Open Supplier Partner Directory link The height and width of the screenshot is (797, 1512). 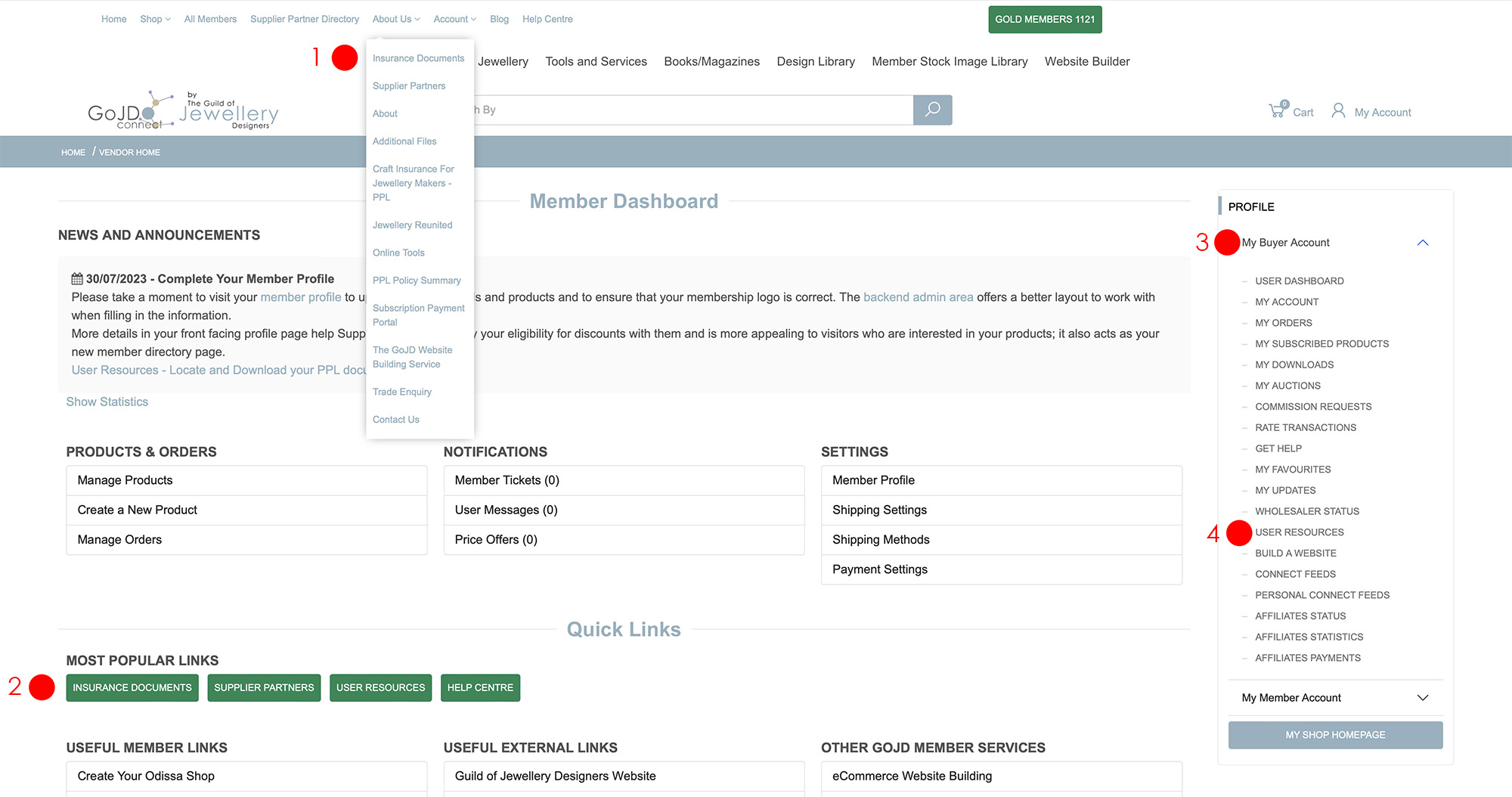coord(305,19)
